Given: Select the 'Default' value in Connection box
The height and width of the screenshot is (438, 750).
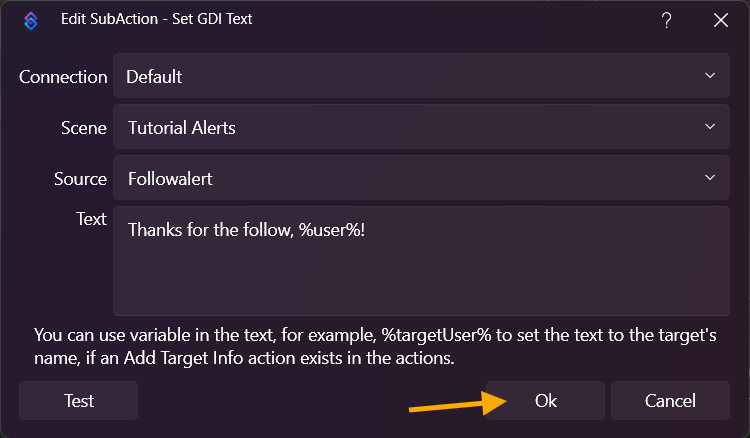Looking at the screenshot, I should (154, 76).
